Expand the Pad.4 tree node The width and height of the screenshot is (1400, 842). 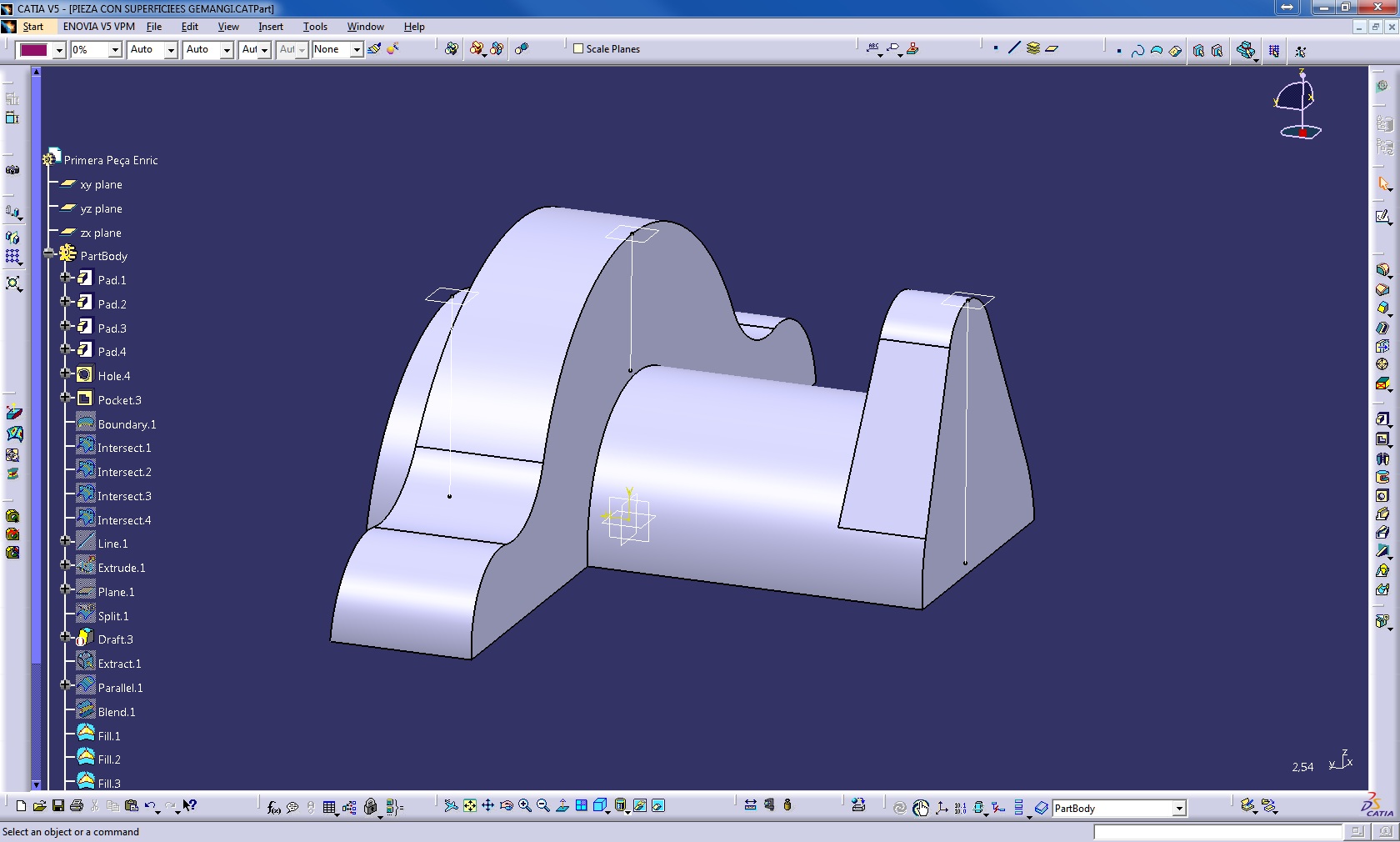click(x=65, y=349)
